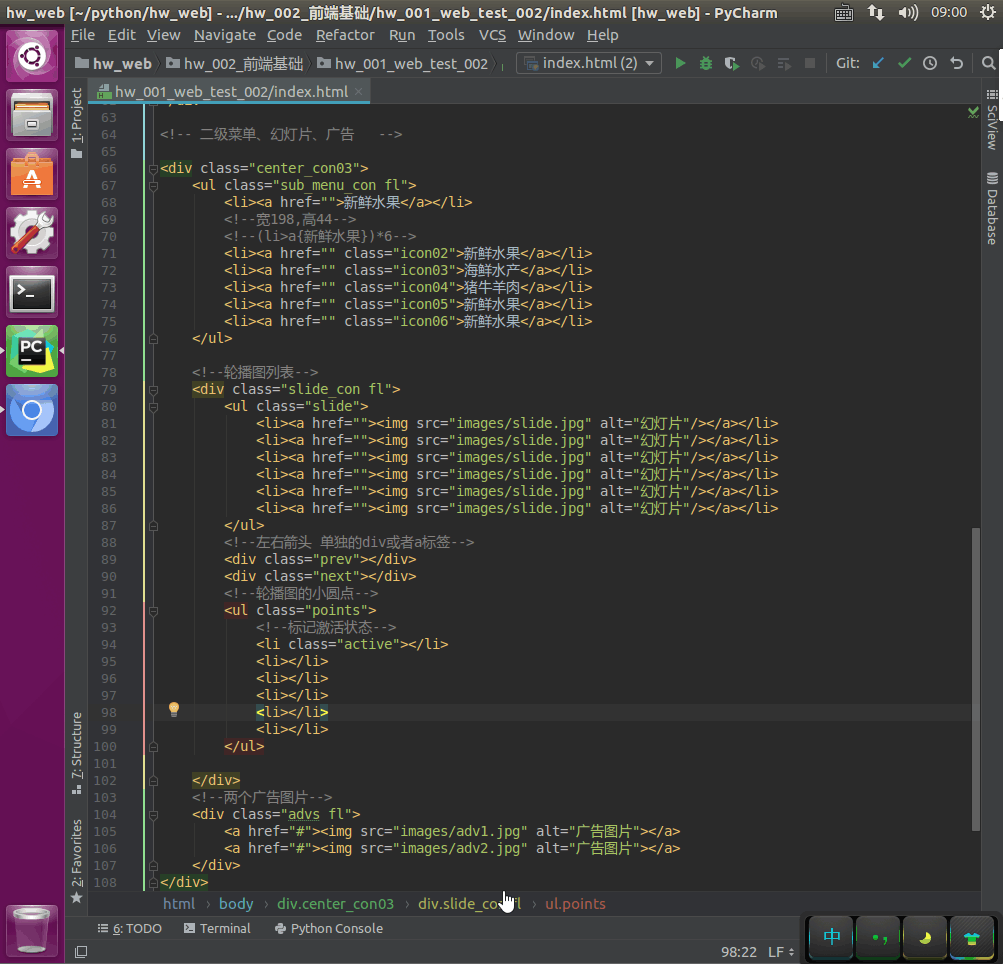Collapse the ul.points block at line 92
The height and width of the screenshot is (964, 1004).
coord(153,610)
